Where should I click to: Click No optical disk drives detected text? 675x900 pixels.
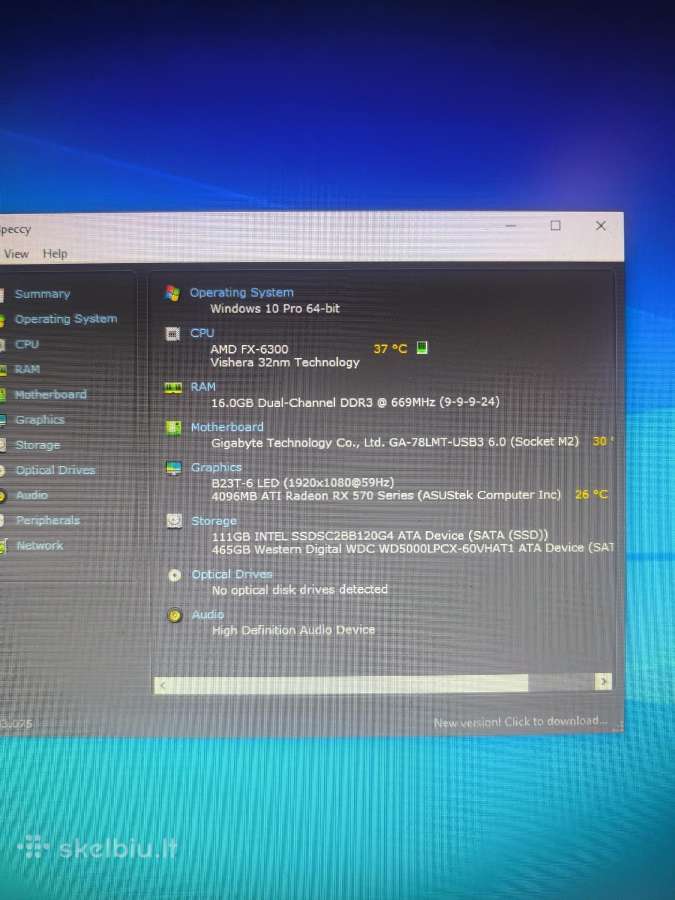300,590
